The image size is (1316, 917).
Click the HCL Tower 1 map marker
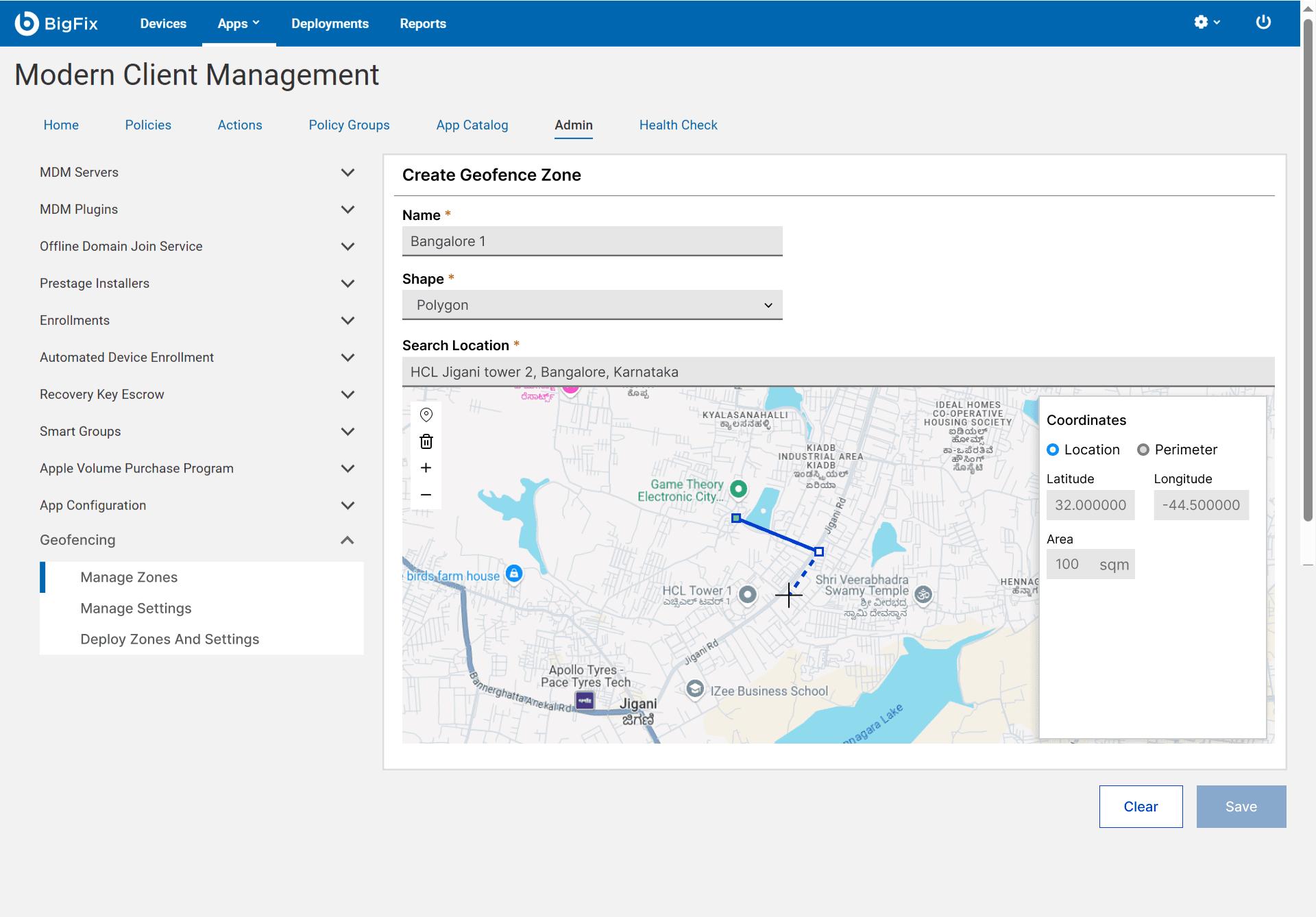pos(748,594)
